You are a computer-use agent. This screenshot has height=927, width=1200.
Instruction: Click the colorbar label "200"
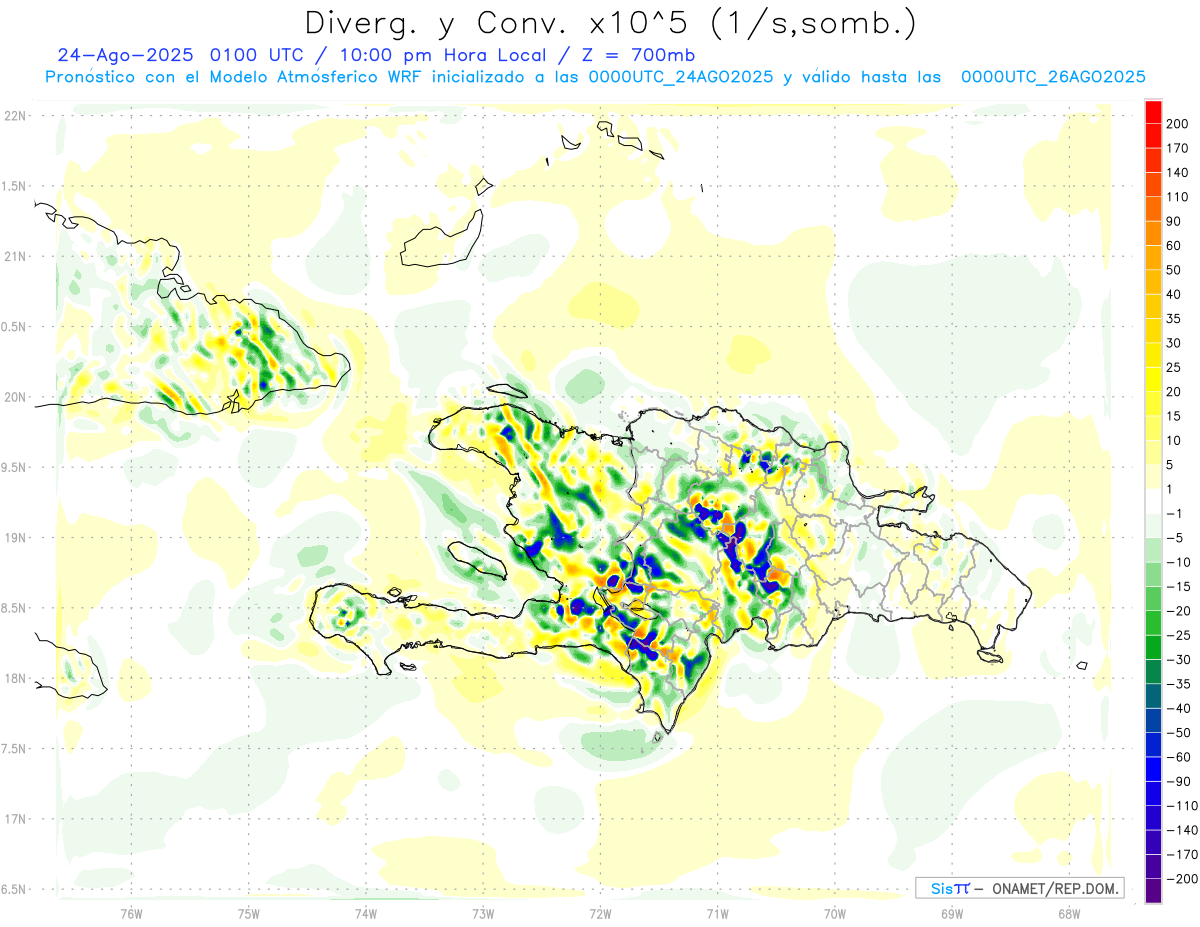1178,124
